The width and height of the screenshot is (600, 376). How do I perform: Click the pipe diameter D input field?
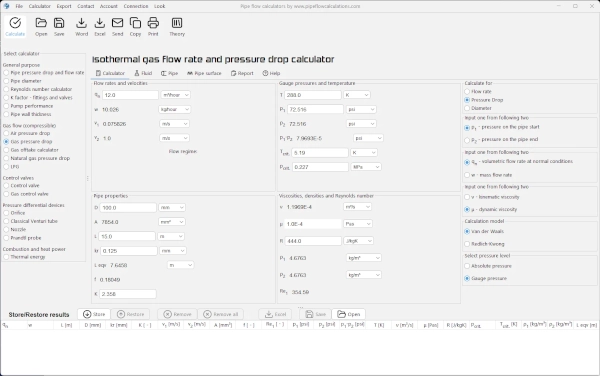(128, 207)
